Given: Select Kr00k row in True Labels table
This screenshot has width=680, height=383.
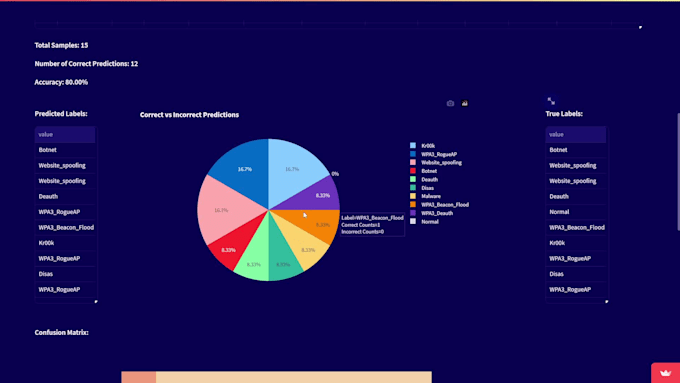Looking at the screenshot, I should [x=576, y=243].
